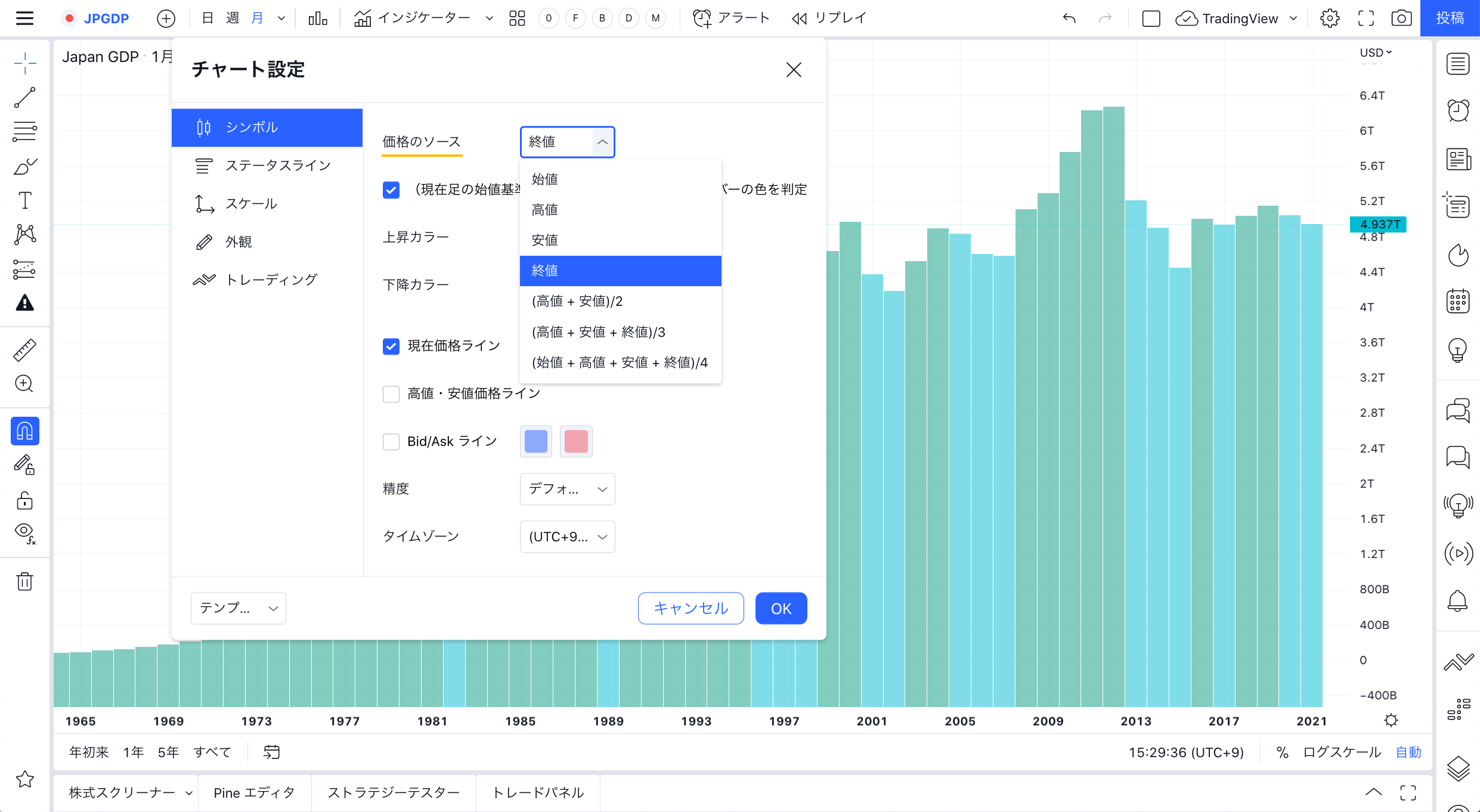Click the magnet mode icon
Image resolution: width=1480 pixels, height=812 pixels.
pos(24,431)
